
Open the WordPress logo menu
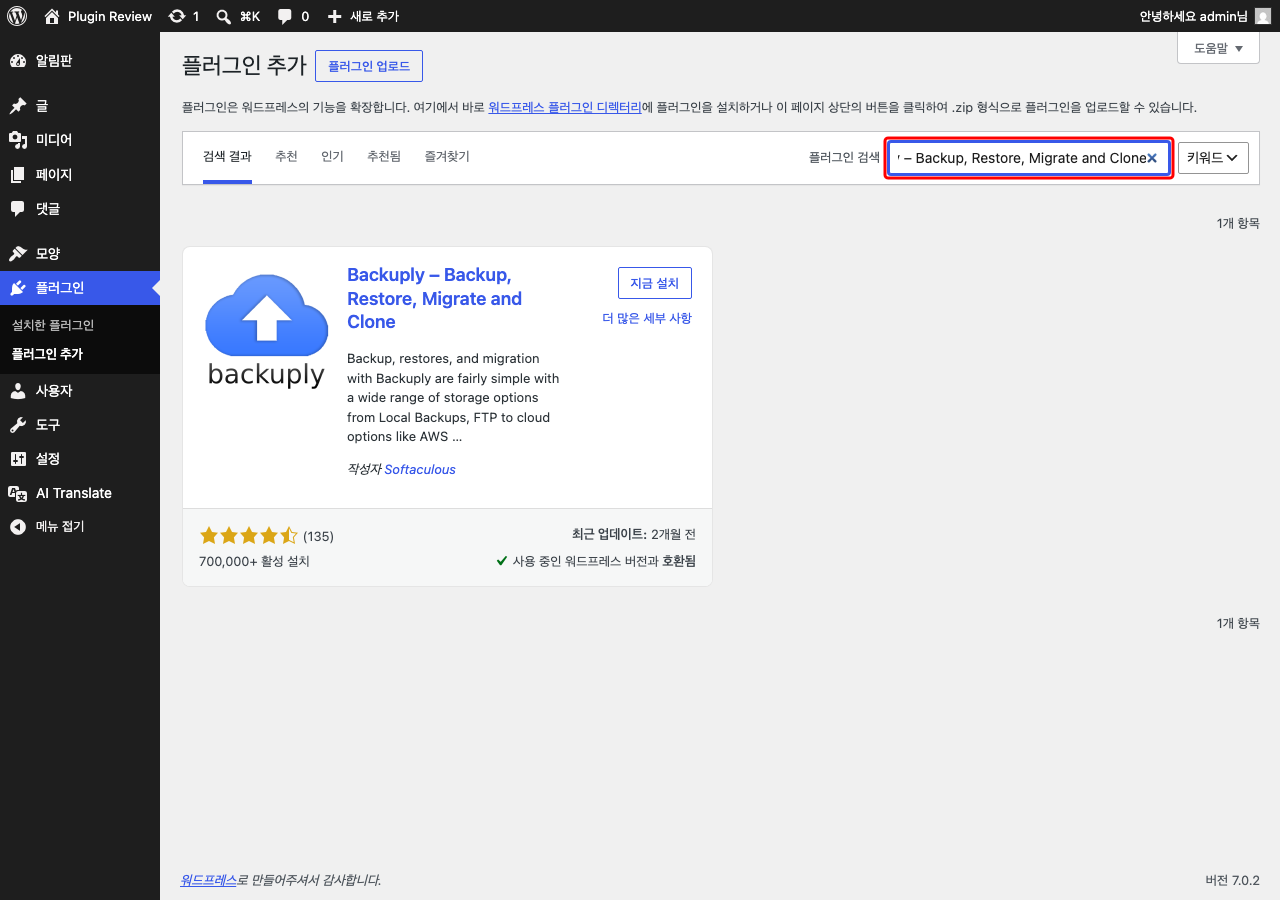[x=17, y=16]
